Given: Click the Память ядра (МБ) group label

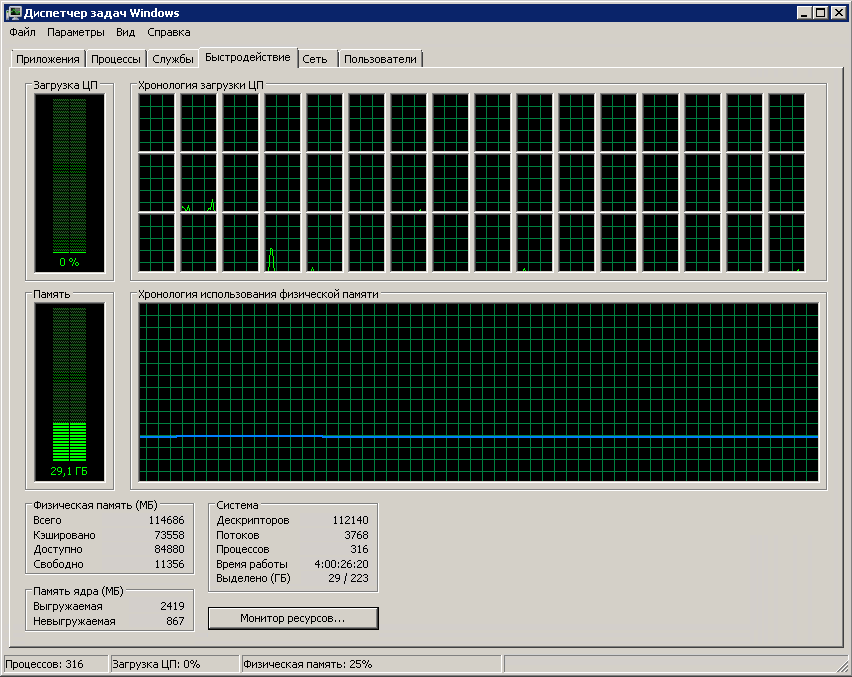Looking at the screenshot, I should (x=78, y=591).
